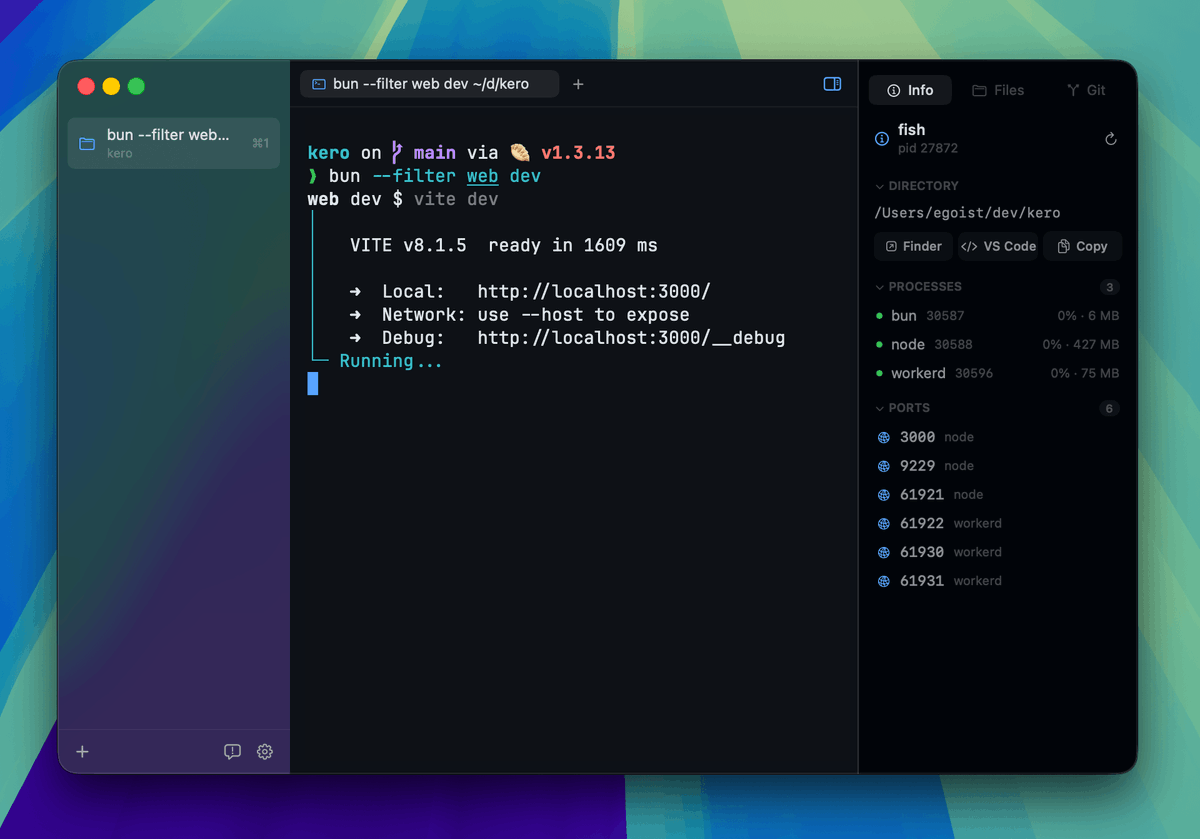
Task: Open the feedback message icon
Action: tap(232, 752)
